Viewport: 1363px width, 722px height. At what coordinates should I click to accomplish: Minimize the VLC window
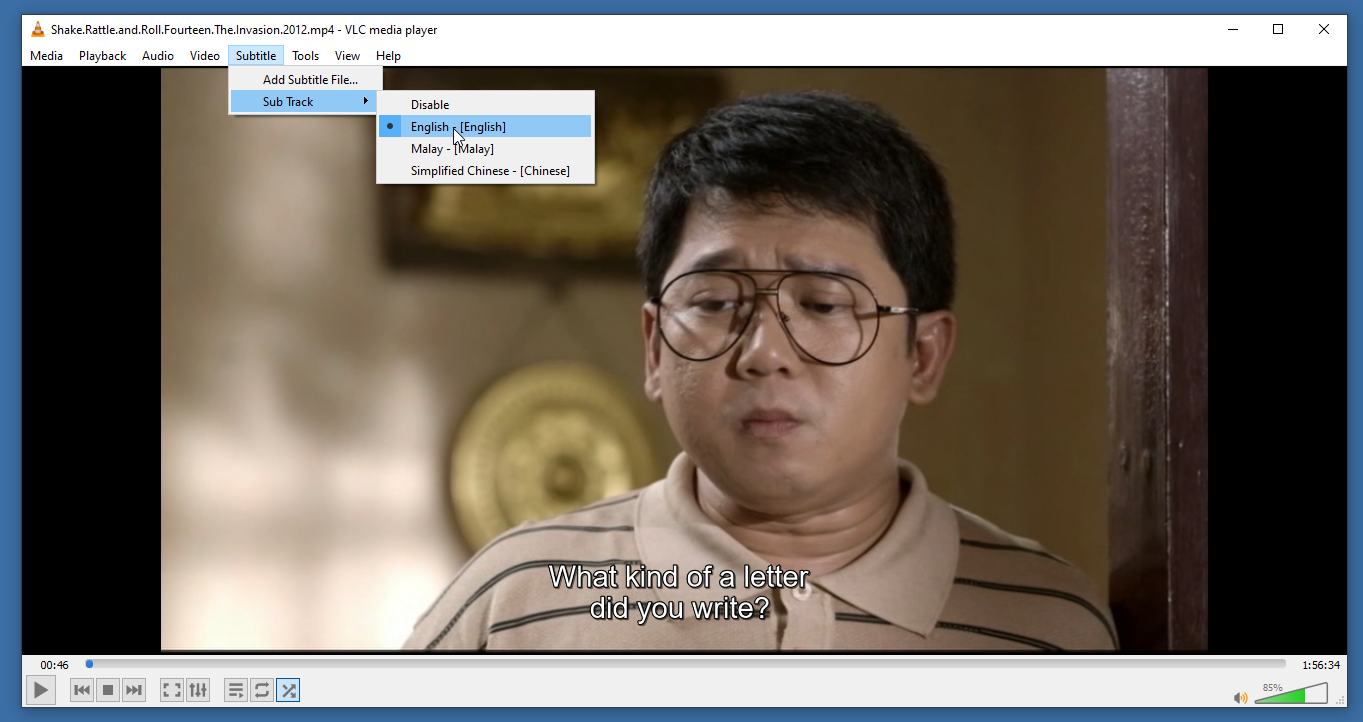(1232, 29)
